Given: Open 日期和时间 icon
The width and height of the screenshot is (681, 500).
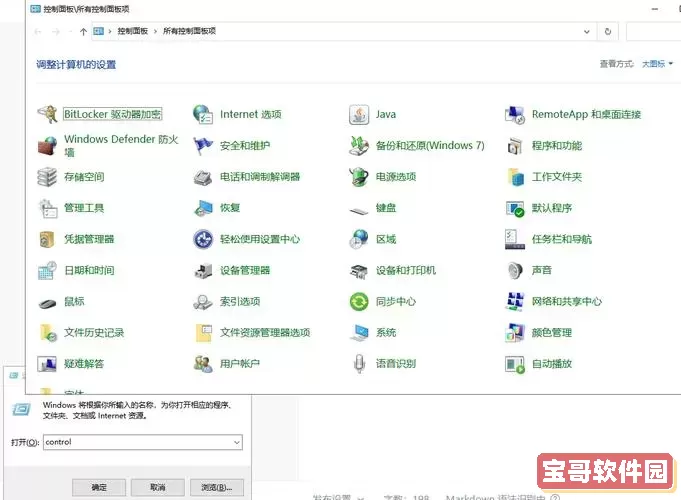Looking at the screenshot, I should (47, 271).
